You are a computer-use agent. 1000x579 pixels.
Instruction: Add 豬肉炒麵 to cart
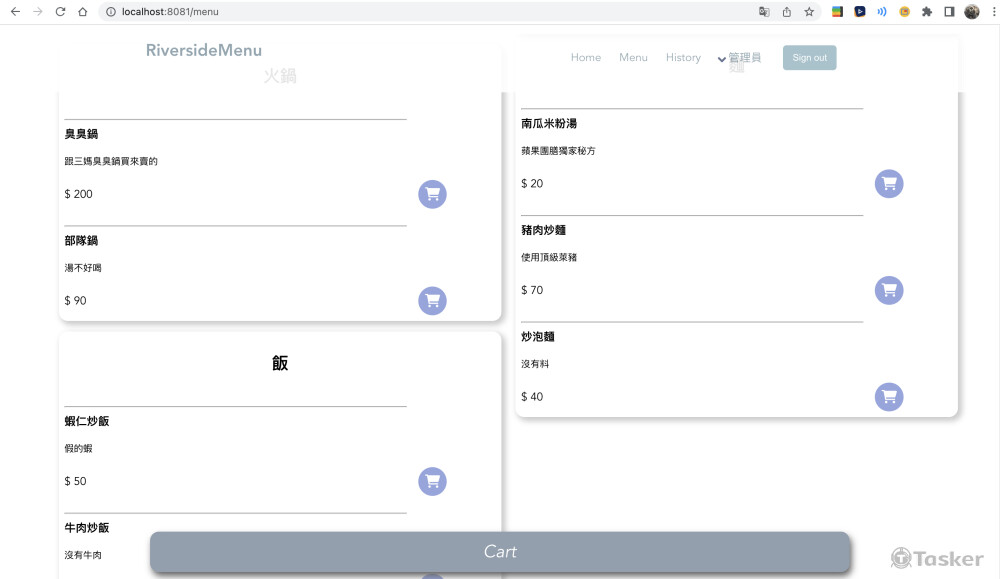click(889, 290)
